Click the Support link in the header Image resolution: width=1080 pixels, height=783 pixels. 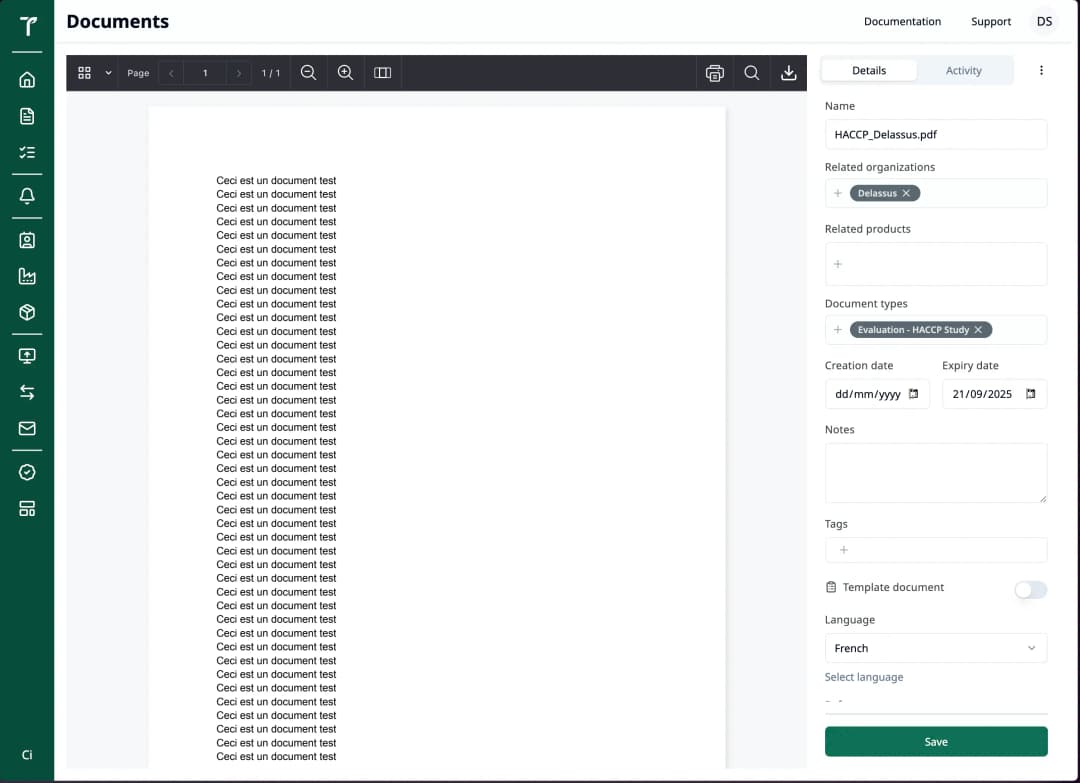coord(991,21)
